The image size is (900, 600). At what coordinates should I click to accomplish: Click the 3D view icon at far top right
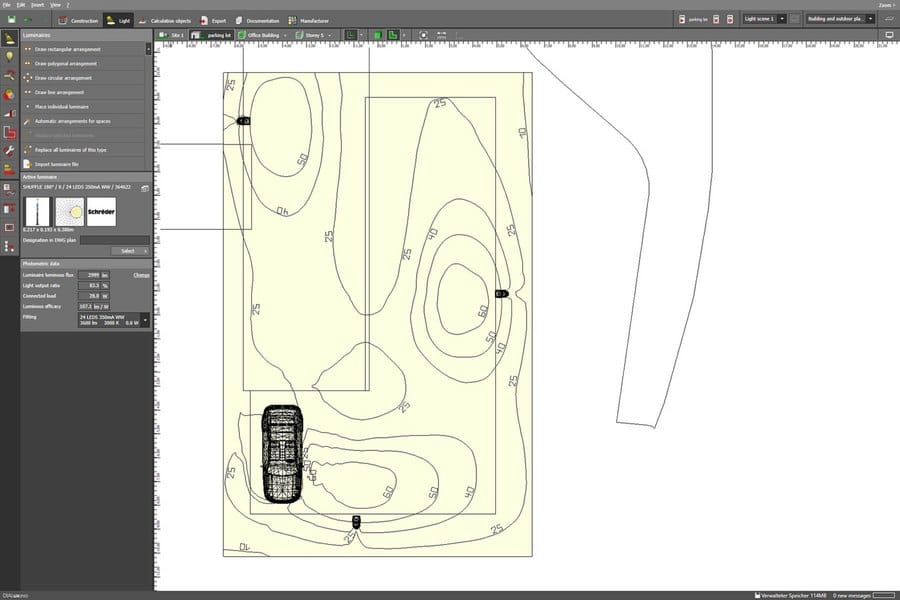pos(889,19)
